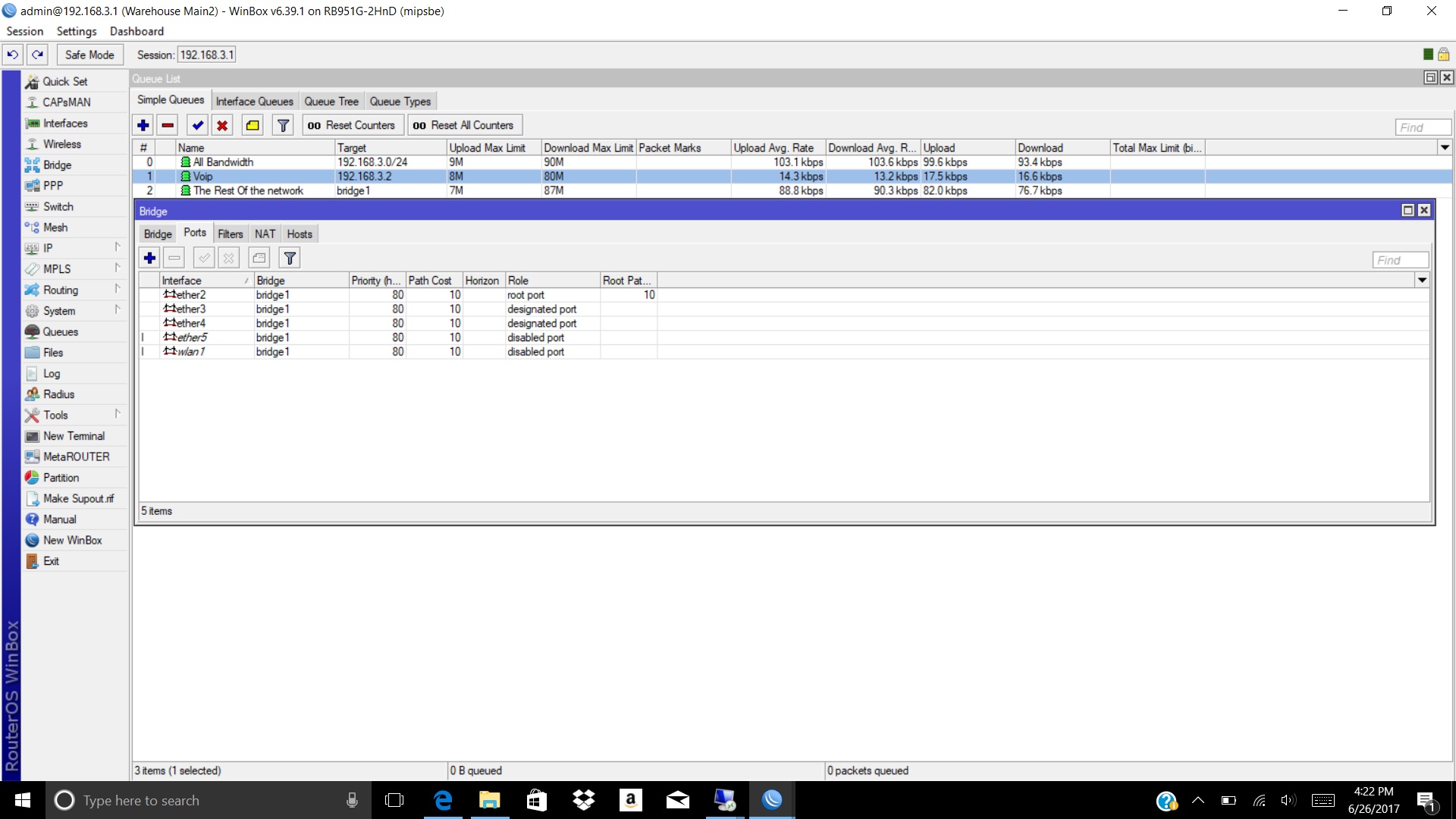Expand the Routing submenu

[74, 290]
